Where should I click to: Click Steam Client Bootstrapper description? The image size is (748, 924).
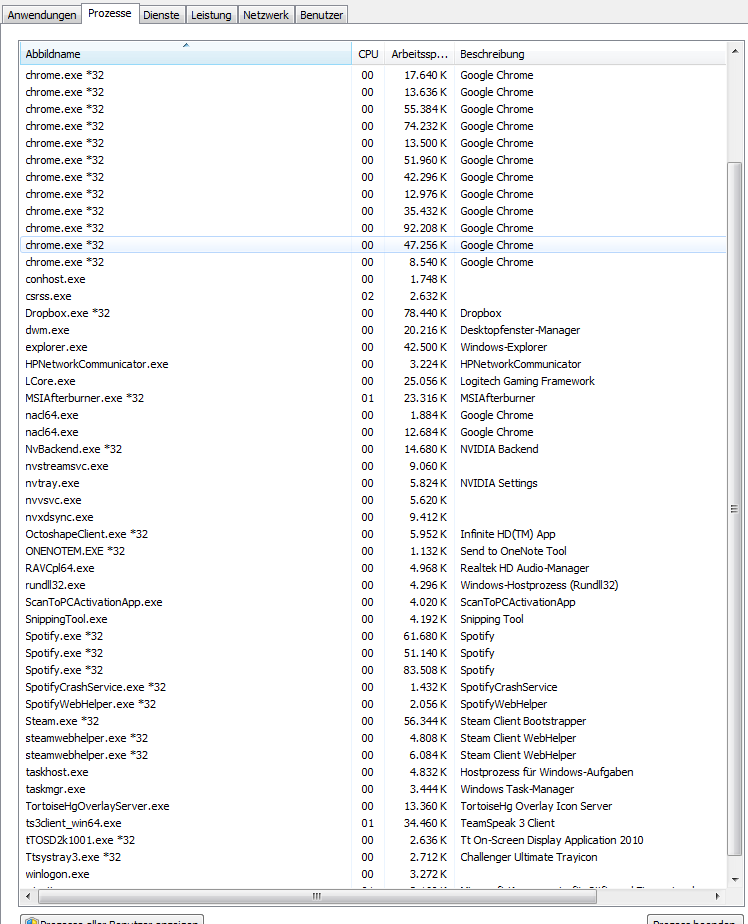tap(523, 721)
